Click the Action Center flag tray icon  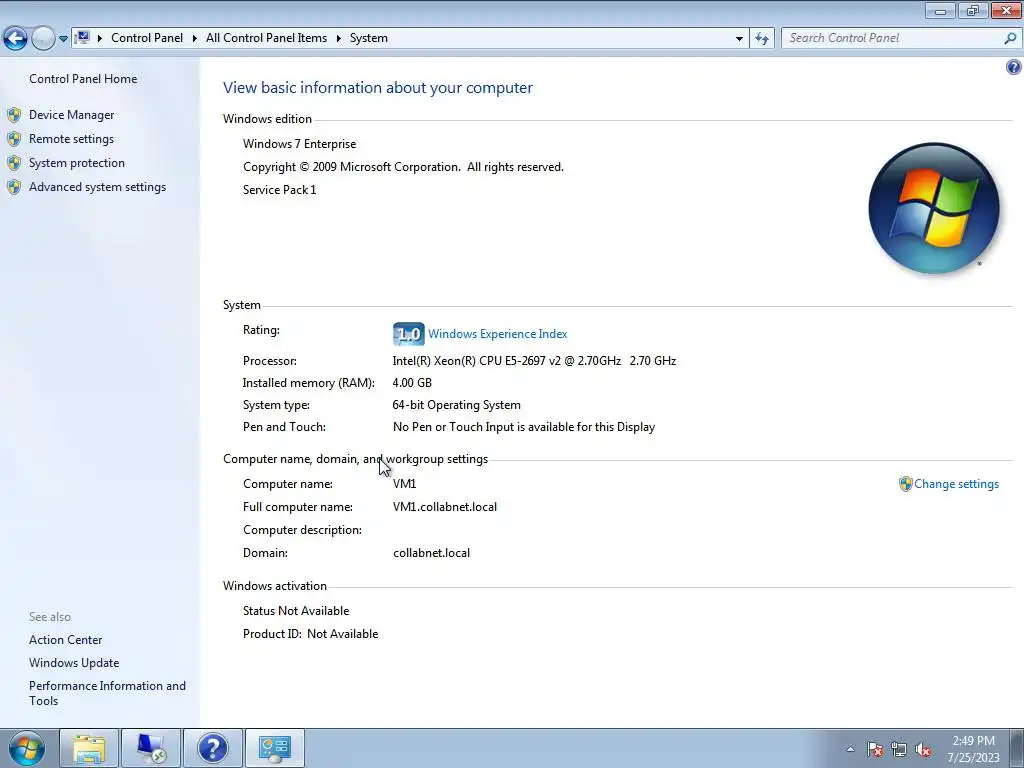pos(875,749)
